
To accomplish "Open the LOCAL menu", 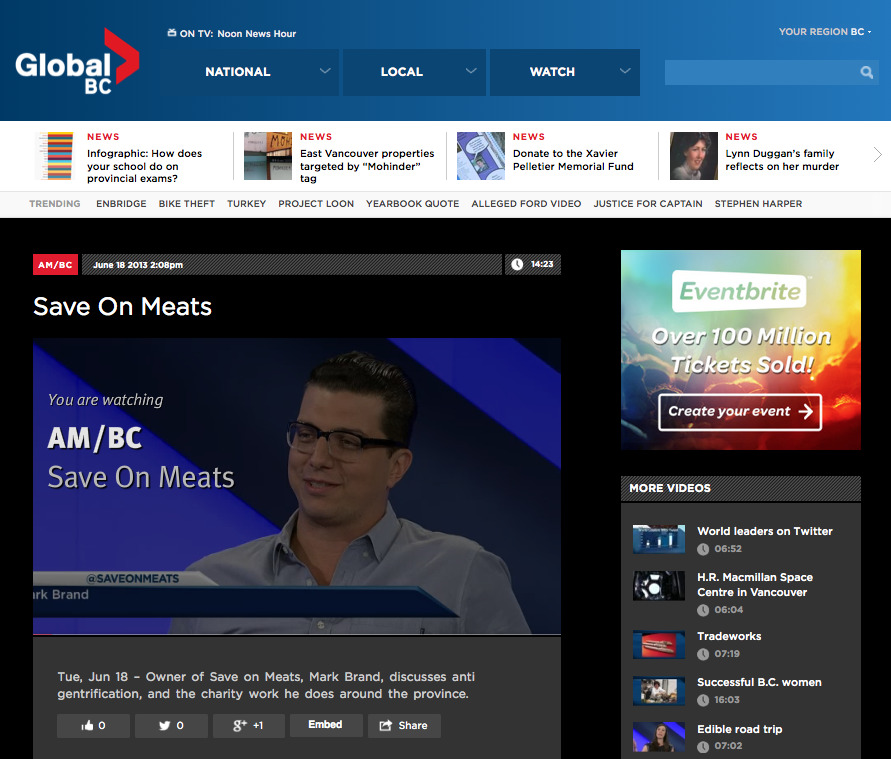I will point(414,72).
